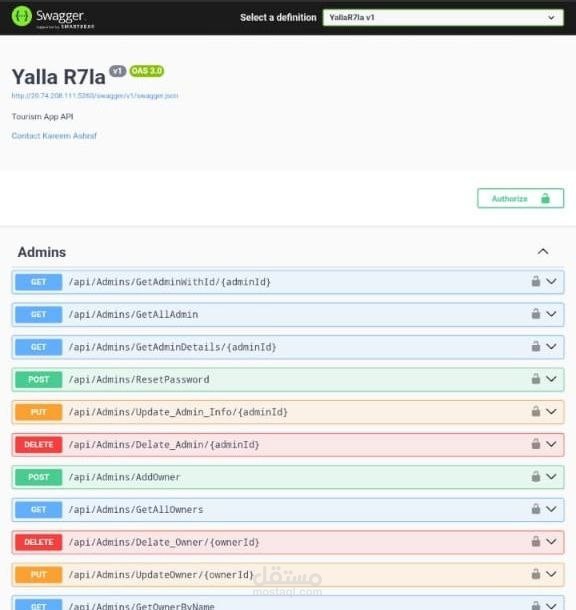
Task: Expand the UpdateOwner endpoint chevron
Action: (x=551, y=574)
